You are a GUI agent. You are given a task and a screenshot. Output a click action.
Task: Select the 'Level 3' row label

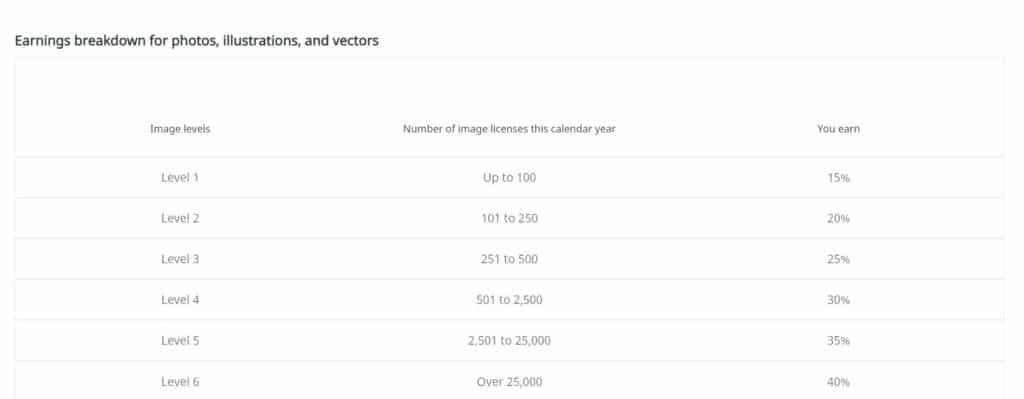180,259
